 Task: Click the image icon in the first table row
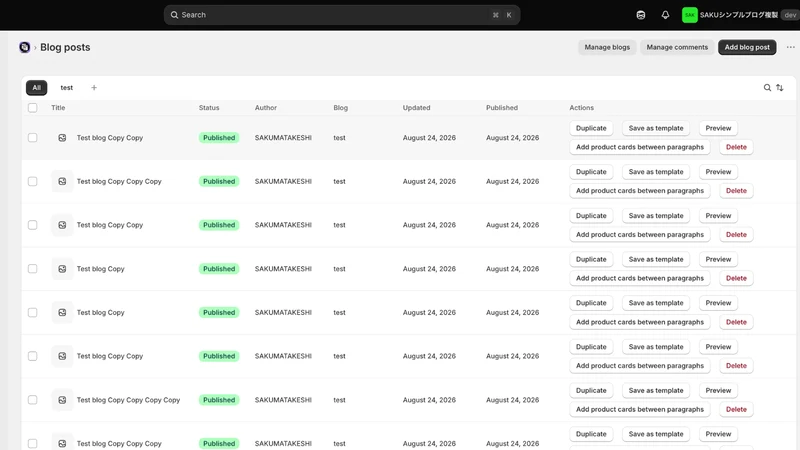pyautogui.click(x=62, y=138)
